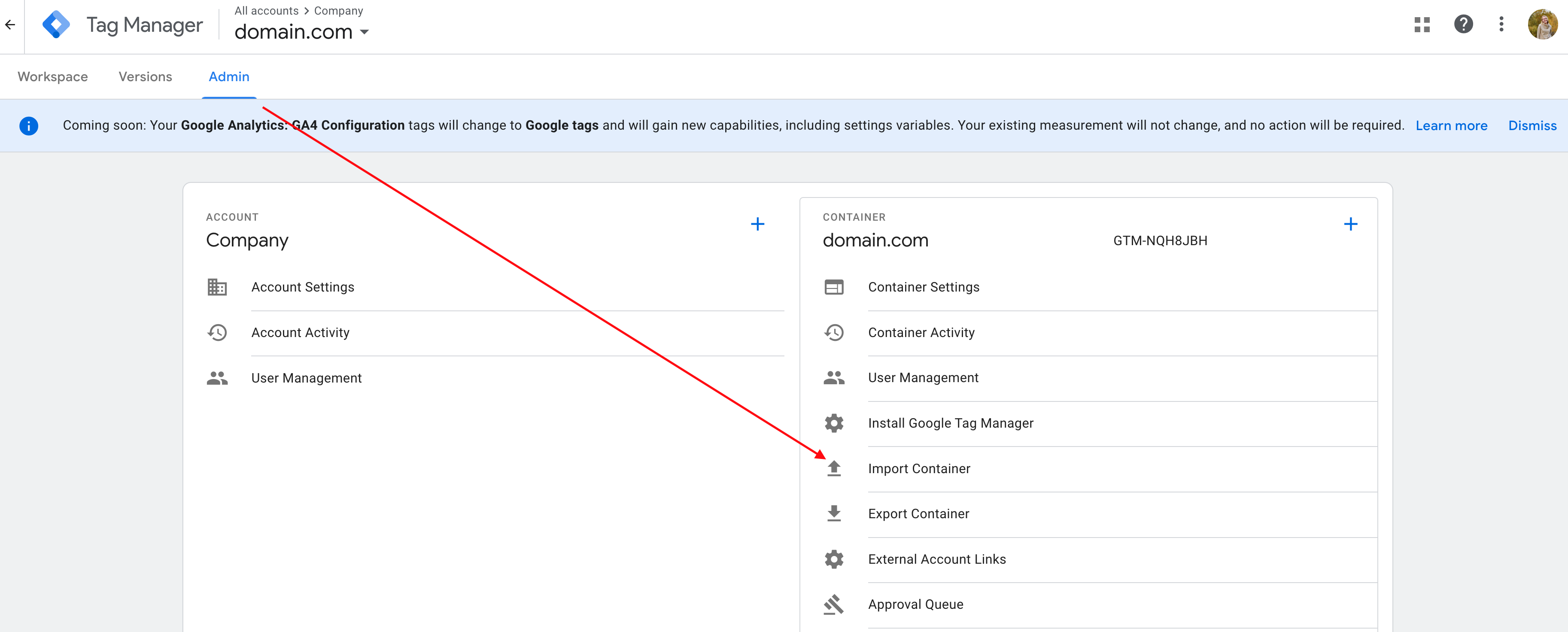
Task: Click the All accounts breadcrumb
Action: click(x=266, y=11)
